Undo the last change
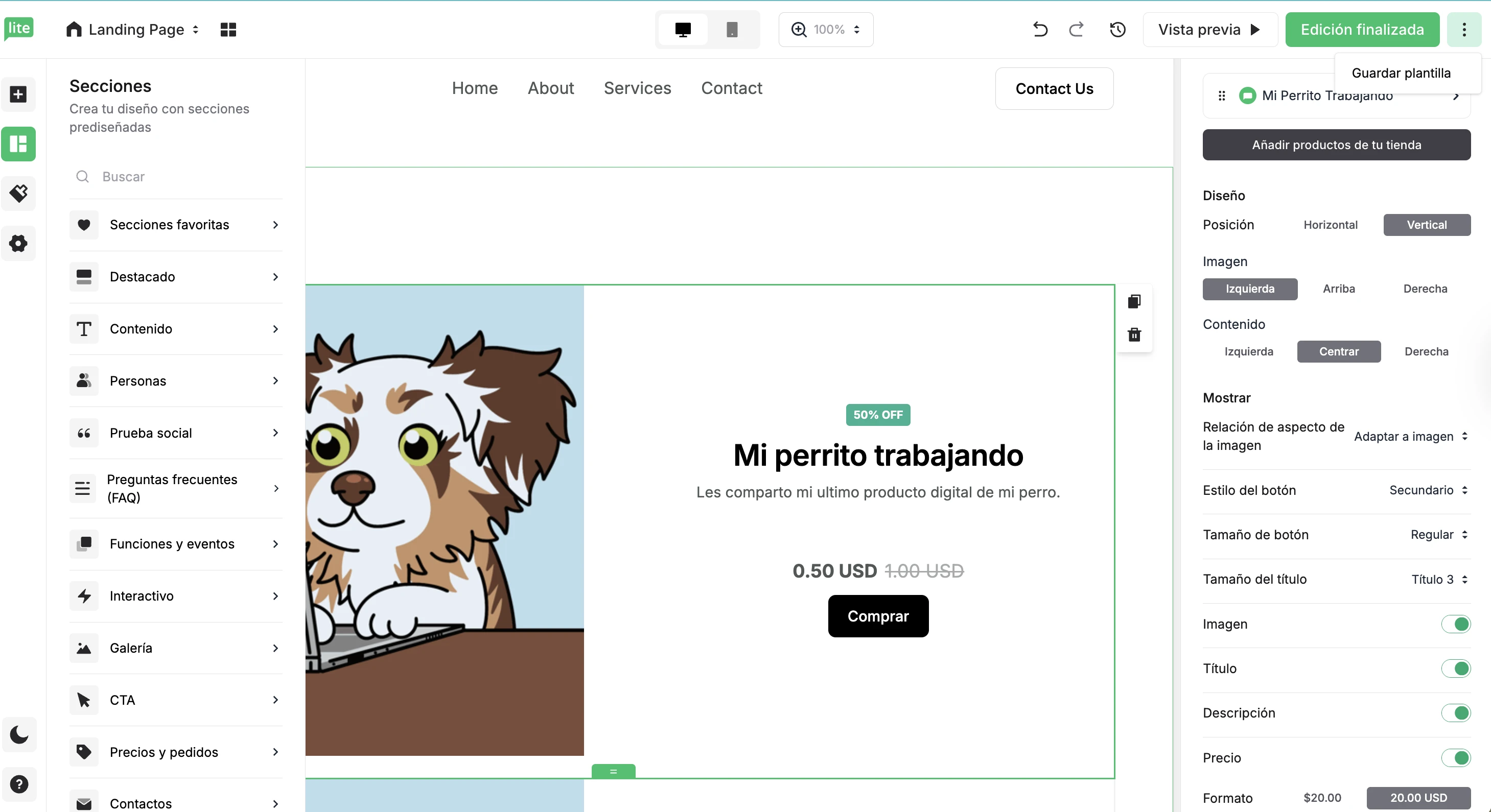The height and width of the screenshot is (812, 1491). click(1039, 30)
